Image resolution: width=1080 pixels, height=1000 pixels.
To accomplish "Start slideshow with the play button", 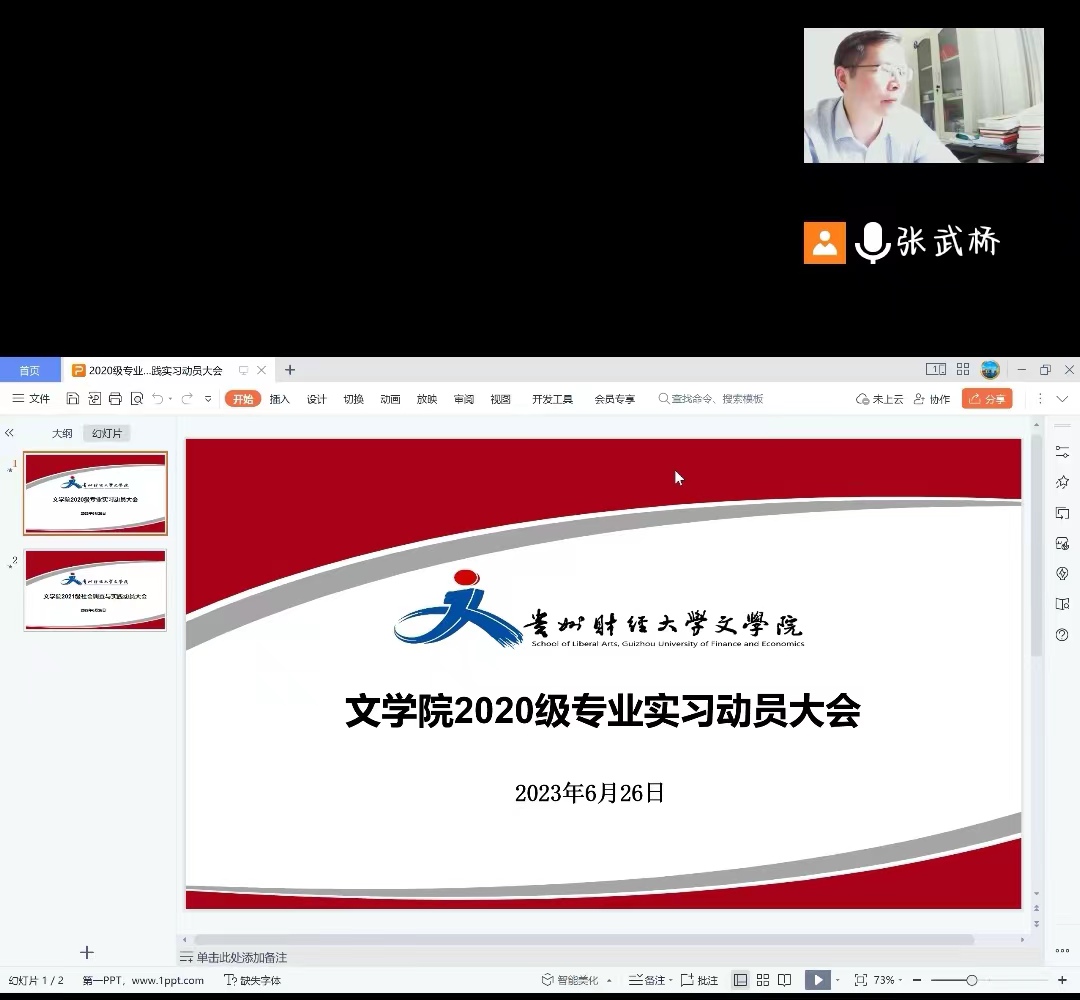I will tap(818, 980).
